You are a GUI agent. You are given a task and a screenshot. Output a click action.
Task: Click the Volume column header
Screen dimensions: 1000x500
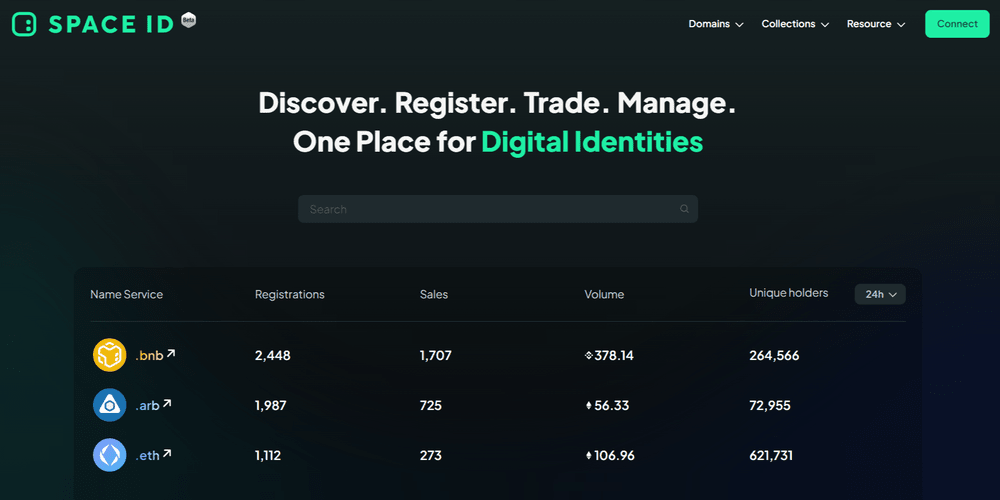[604, 295]
